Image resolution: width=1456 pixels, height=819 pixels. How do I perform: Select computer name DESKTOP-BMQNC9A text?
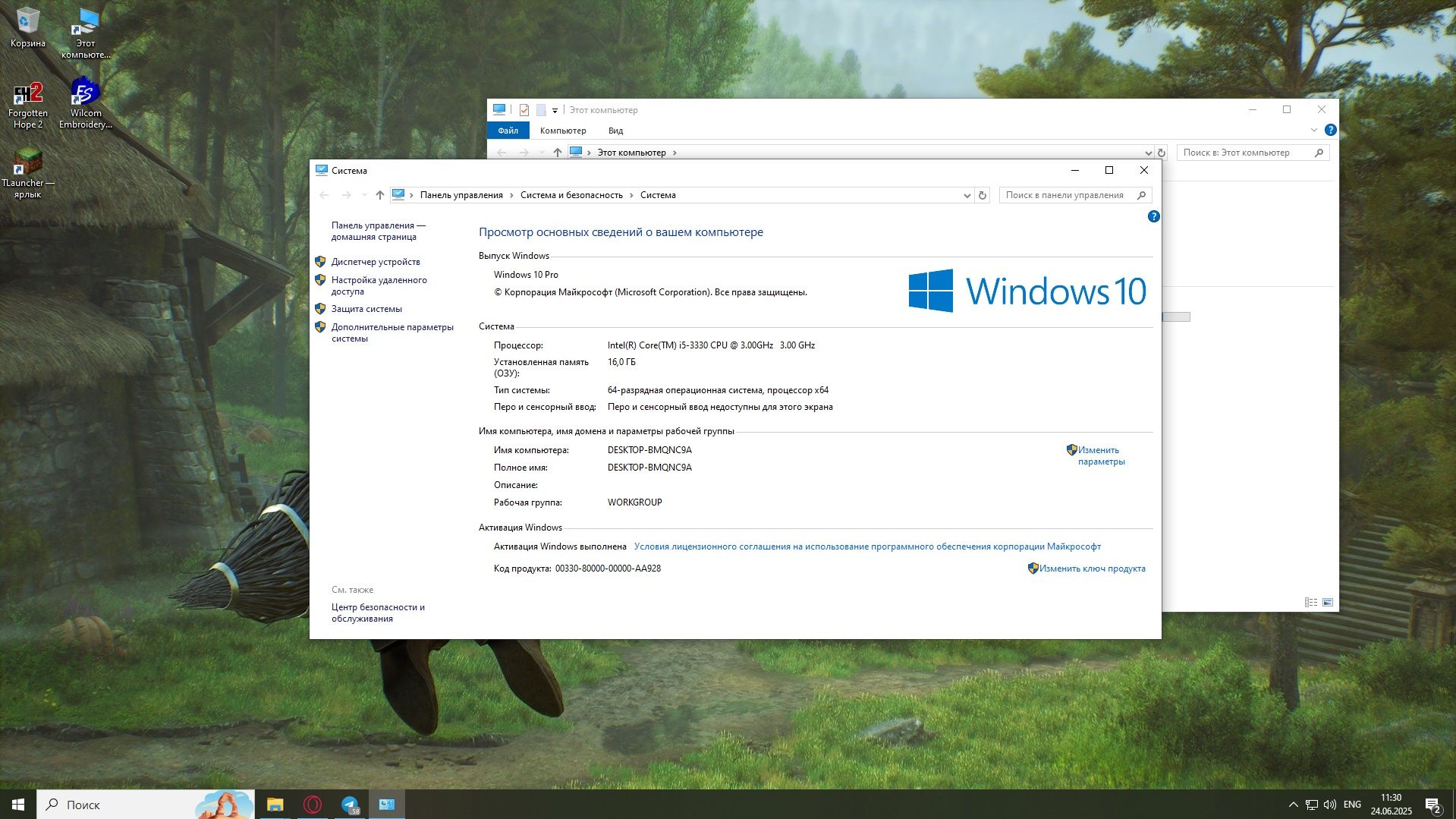(649, 450)
